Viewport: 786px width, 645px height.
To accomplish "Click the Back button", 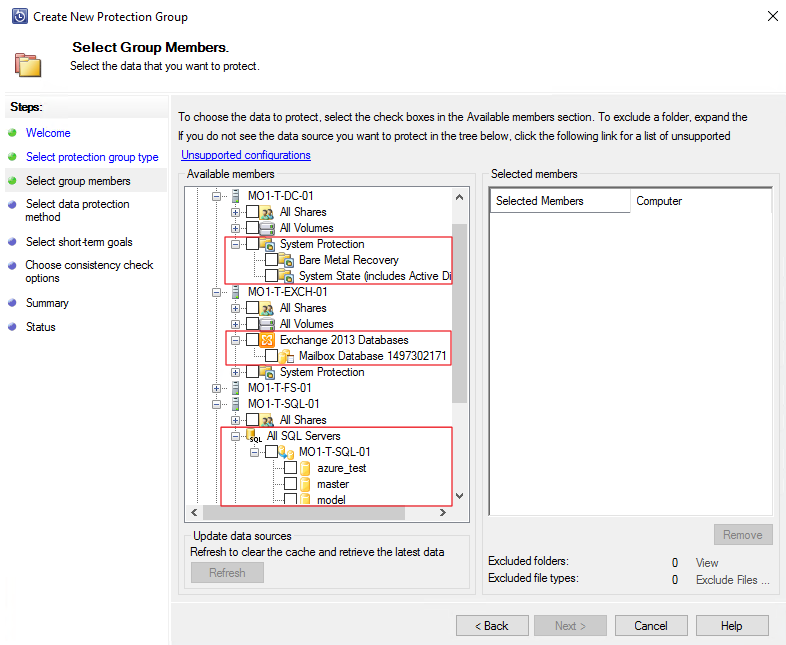I will pos(492,625).
